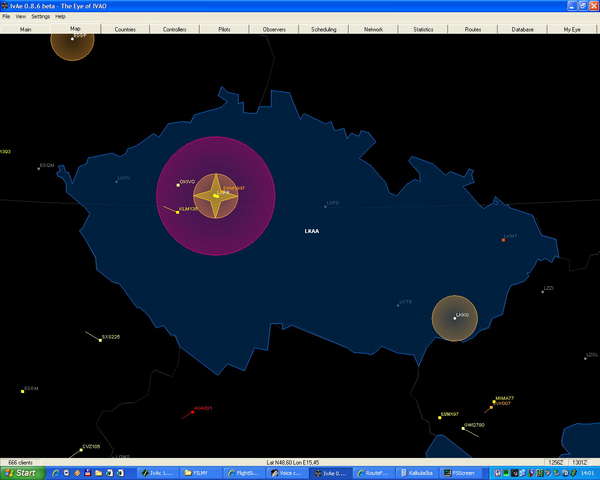Click the 666 clients status text
600x480 pixels.
(x=20, y=462)
